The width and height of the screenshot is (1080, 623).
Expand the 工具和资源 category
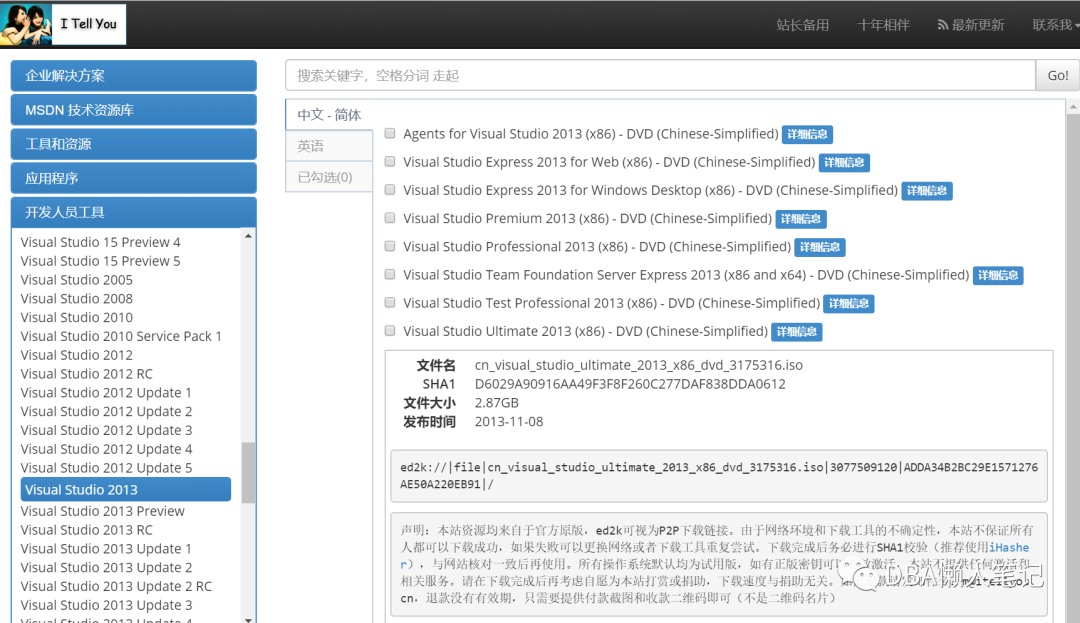click(x=134, y=144)
